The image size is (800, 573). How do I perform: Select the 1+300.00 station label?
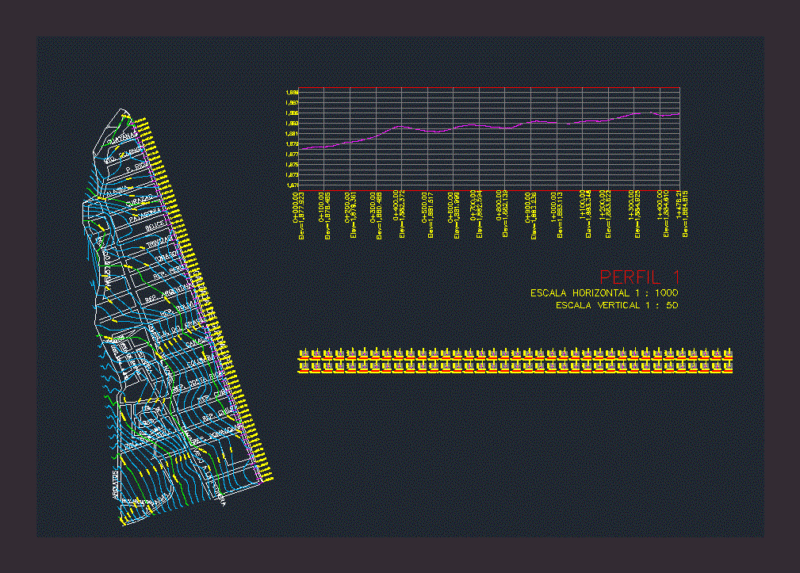point(632,206)
